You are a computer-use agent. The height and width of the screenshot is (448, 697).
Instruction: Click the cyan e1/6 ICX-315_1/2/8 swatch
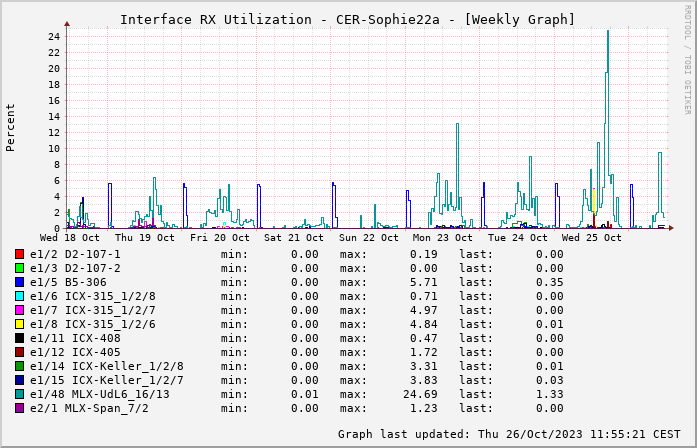tap(20, 296)
